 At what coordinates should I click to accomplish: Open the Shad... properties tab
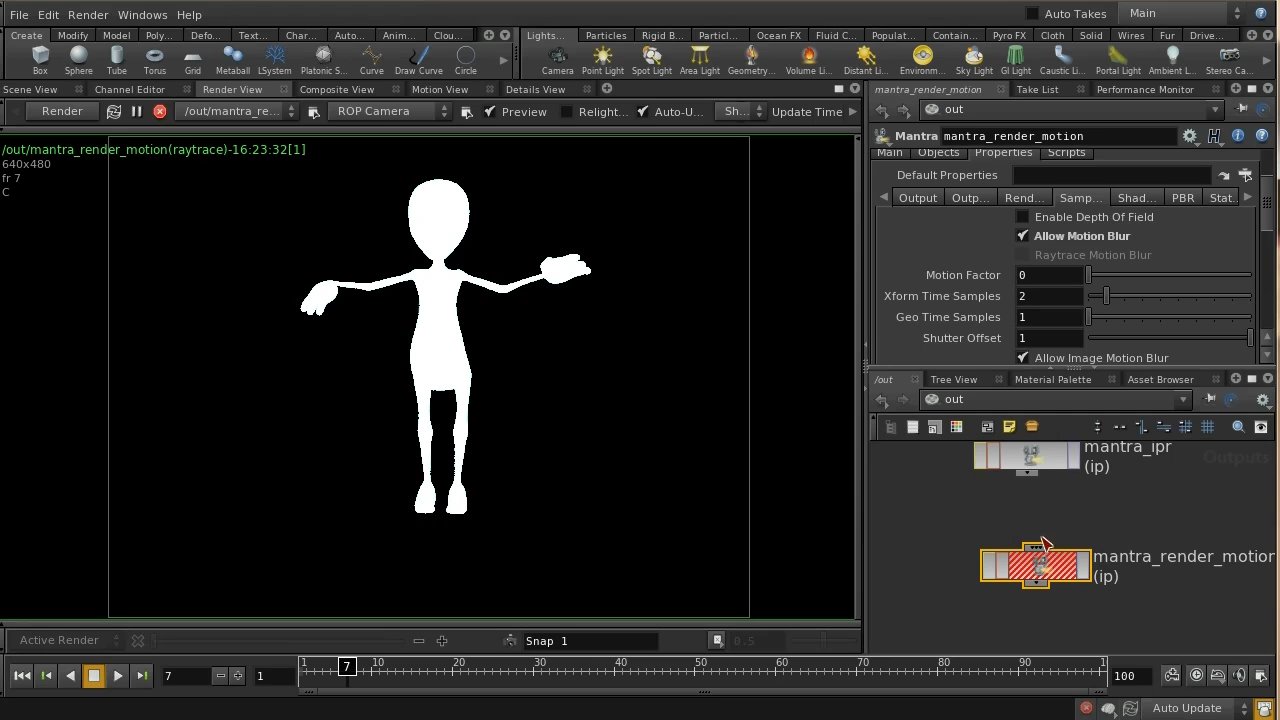pos(1136,198)
